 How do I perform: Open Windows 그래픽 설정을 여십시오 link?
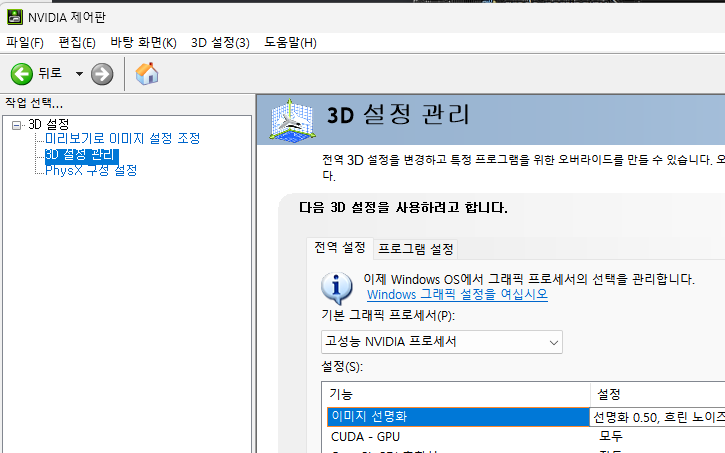[457, 294]
